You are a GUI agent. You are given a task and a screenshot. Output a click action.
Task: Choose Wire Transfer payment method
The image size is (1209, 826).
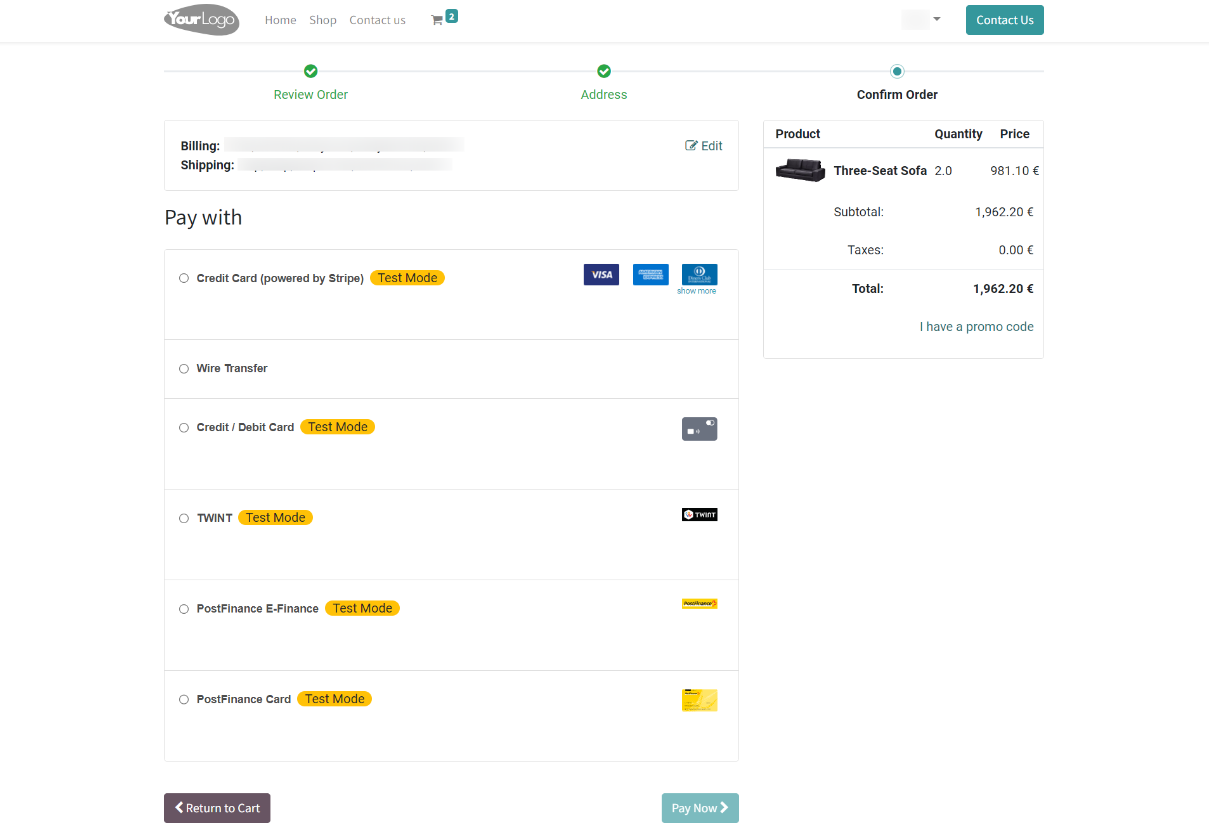coord(184,369)
